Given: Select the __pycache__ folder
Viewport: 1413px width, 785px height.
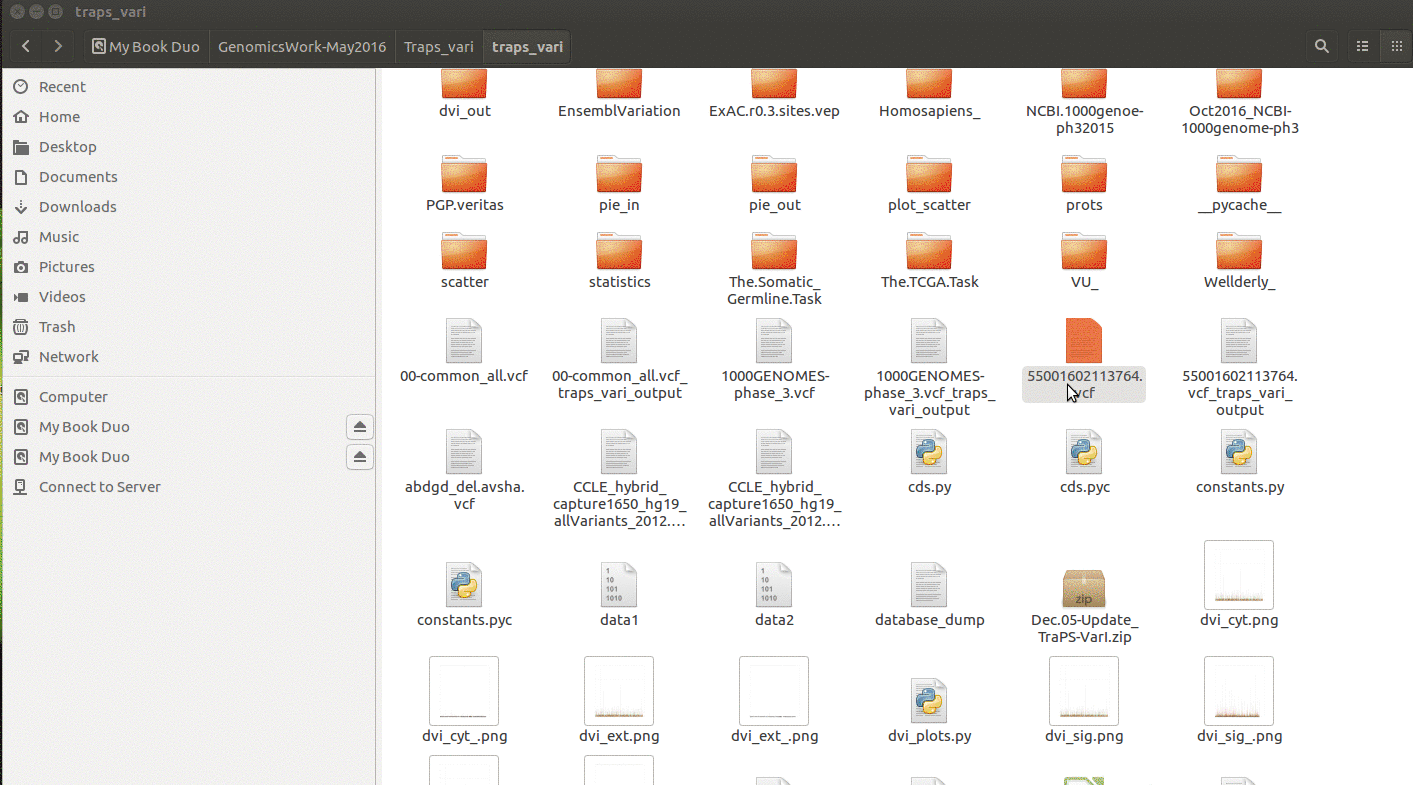Looking at the screenshot, I should (x=1239, y=185).
